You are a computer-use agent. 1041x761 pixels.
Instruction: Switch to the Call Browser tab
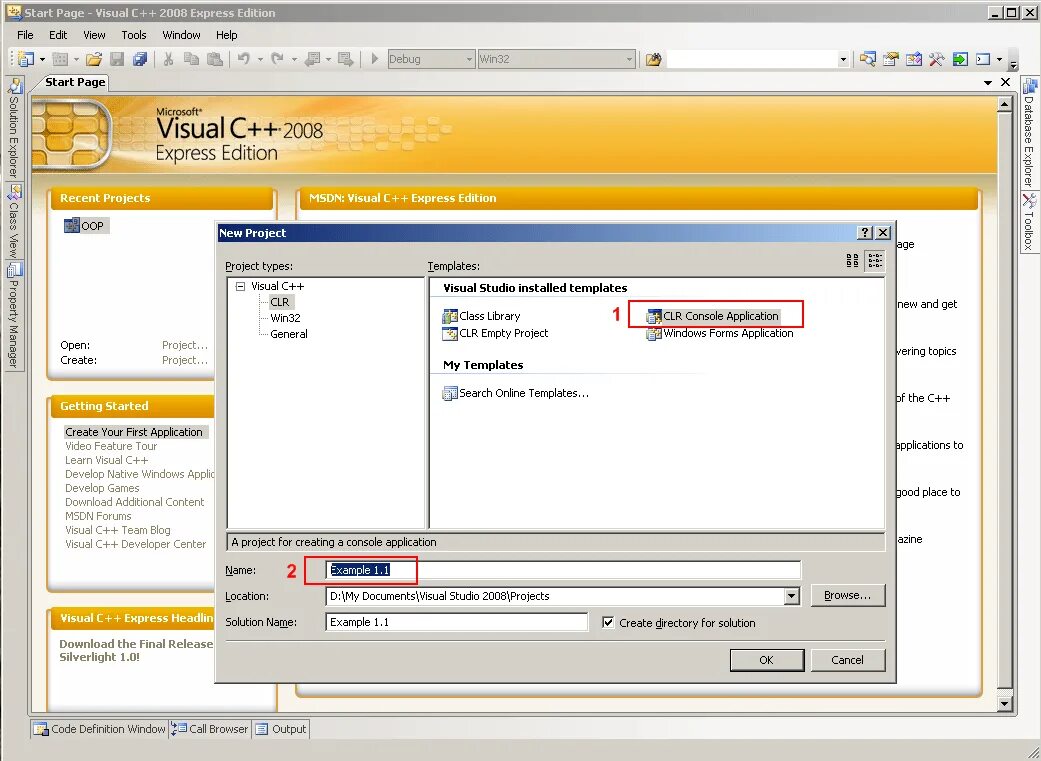pyautogui.click(x=210, y=729)
